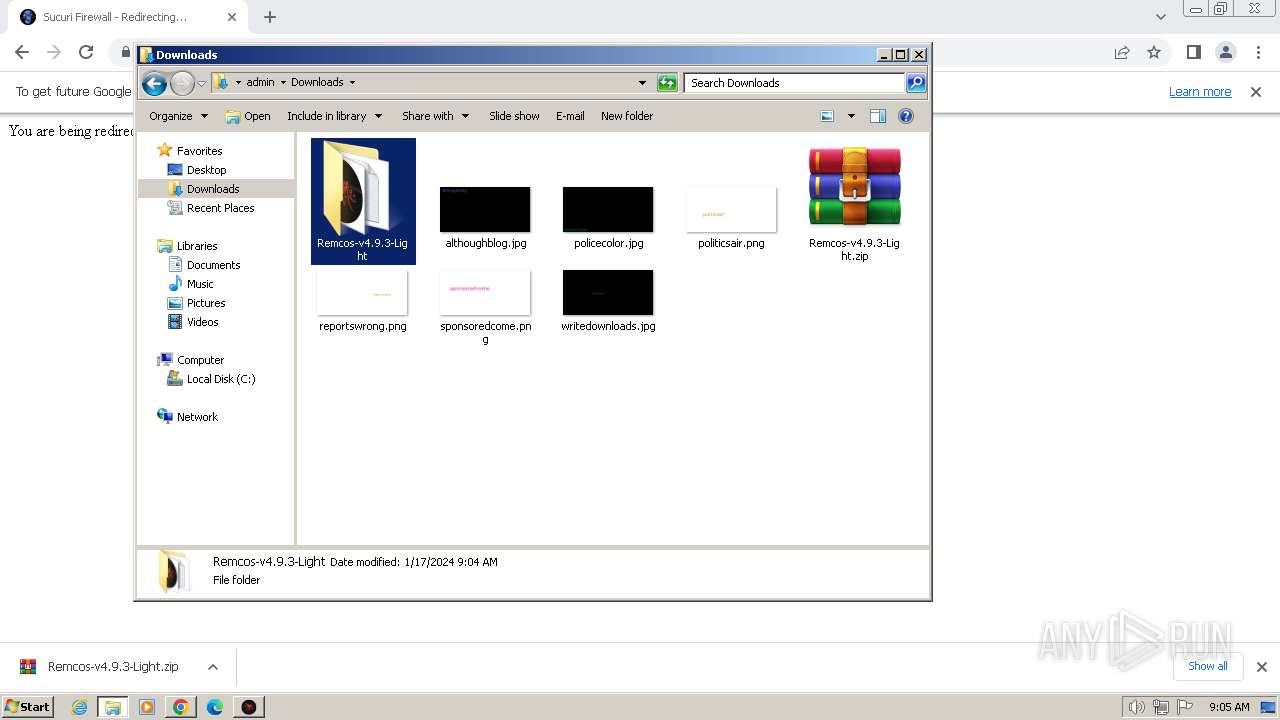Select reportswrong.png thumbnail
1280x720 pixels.
362,292
